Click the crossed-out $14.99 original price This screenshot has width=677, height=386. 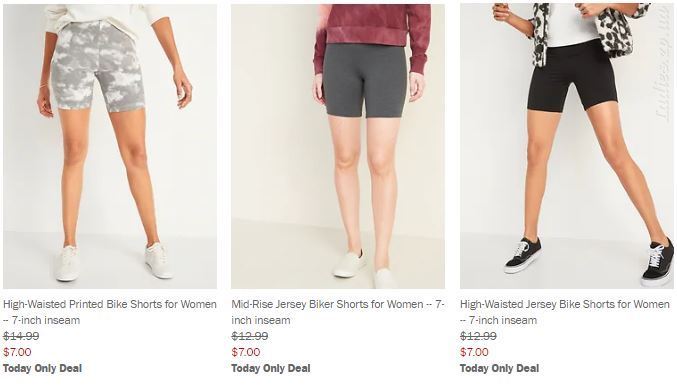(x=21, y=336)
